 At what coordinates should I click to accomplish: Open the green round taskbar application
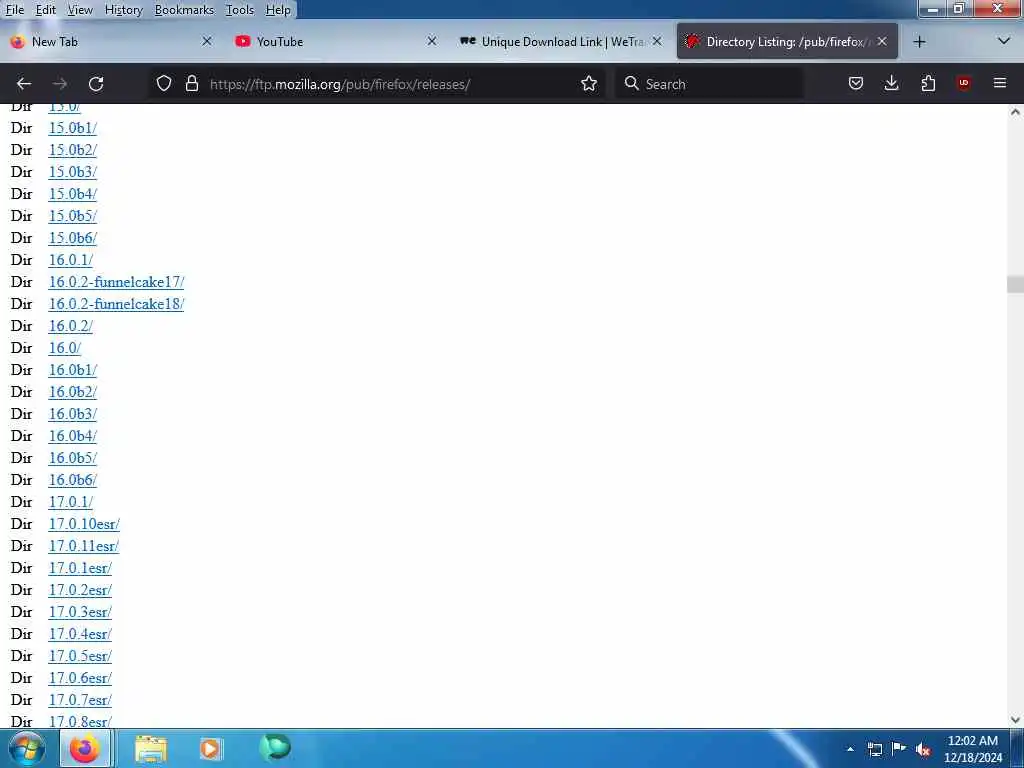275,747
